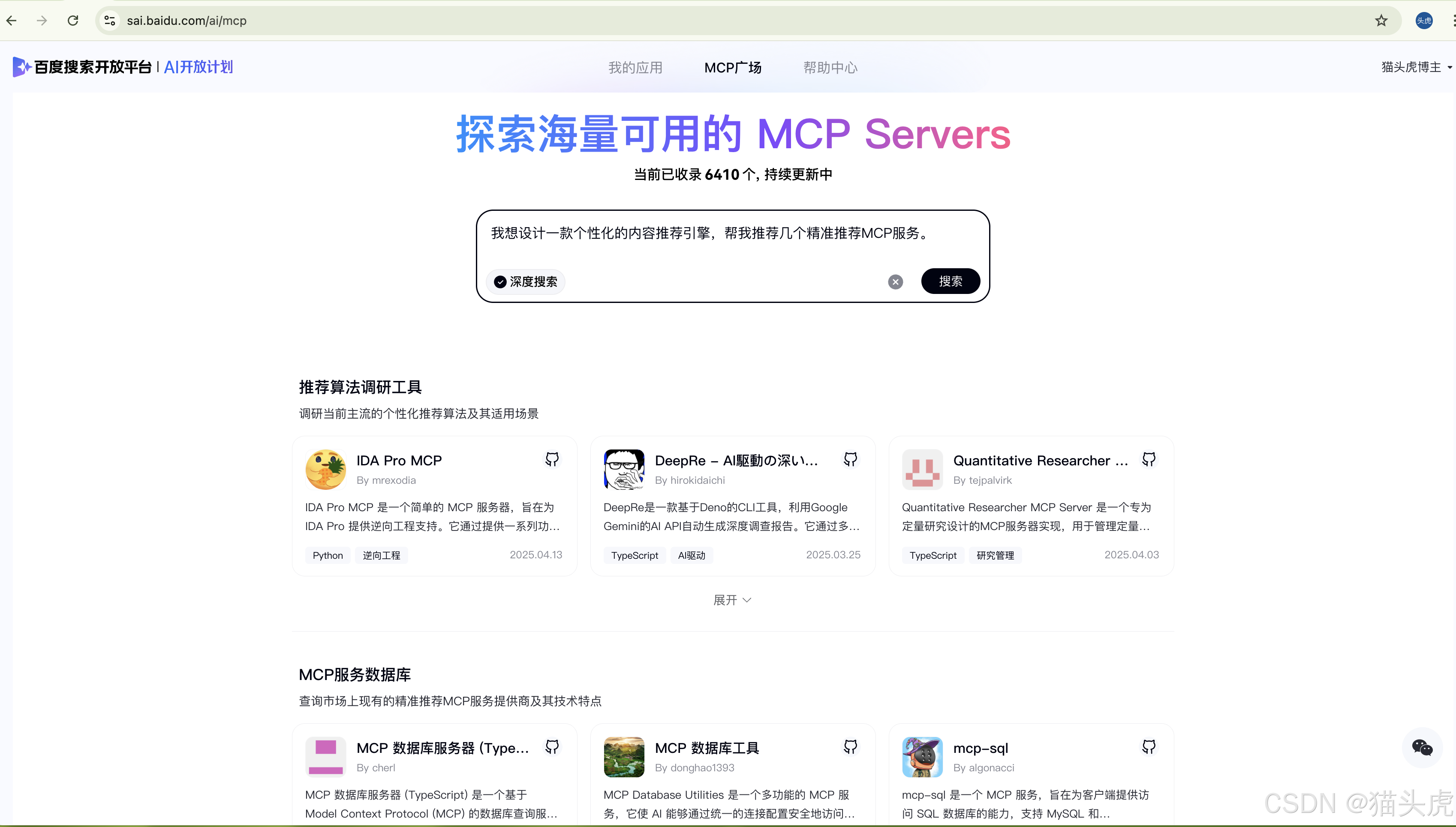This screenshot has width=1456, height=827.
Task: Toggle the 深度搜索 deep search option
Action: [x=526, y=282]
